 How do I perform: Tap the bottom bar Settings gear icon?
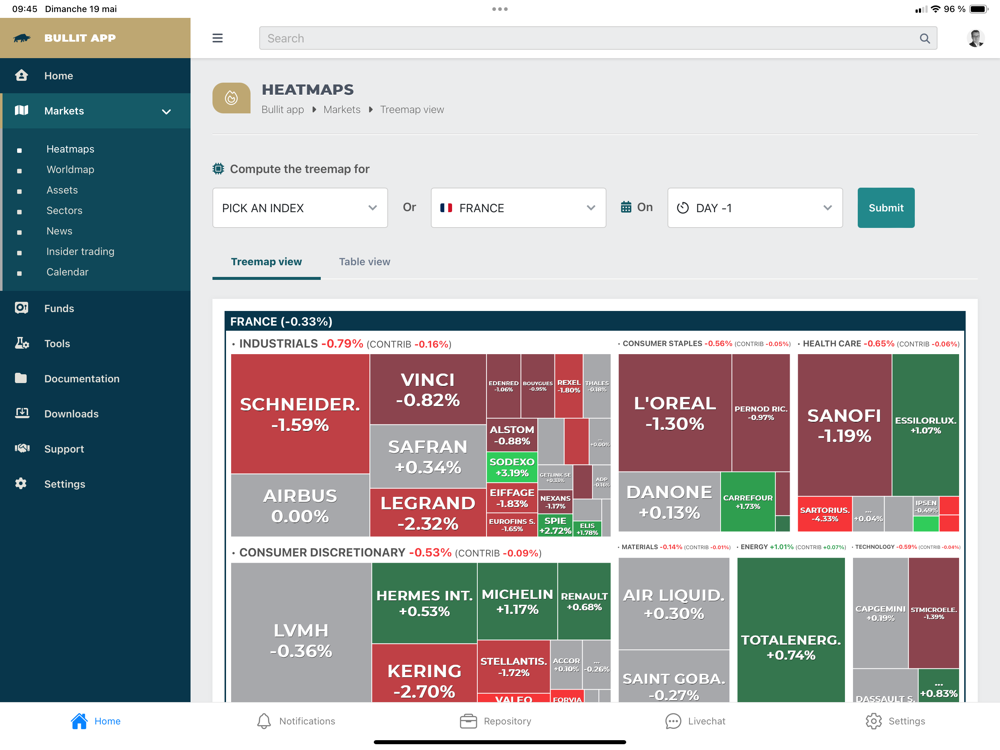[874, 721]
